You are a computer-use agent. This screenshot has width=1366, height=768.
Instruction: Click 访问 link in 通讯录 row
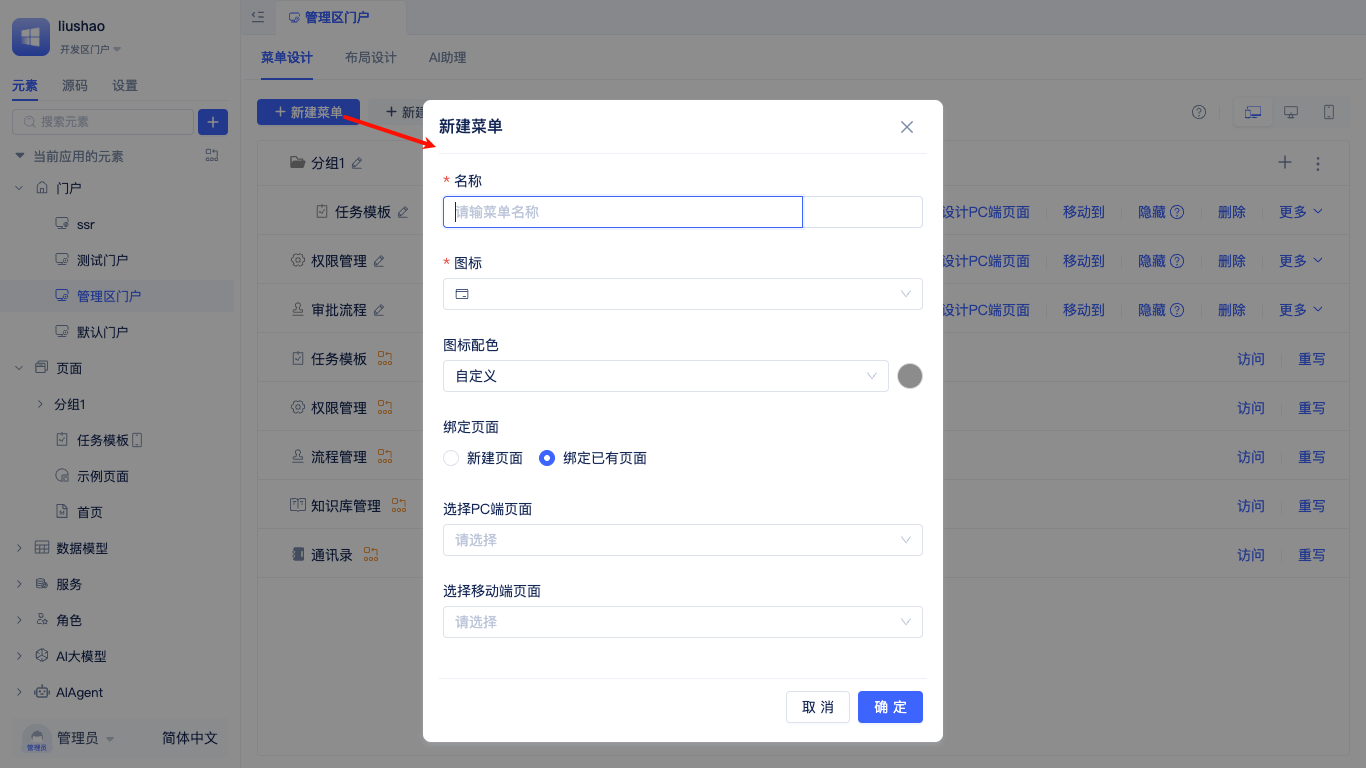pyautogui.click(x=1251, y=555)
